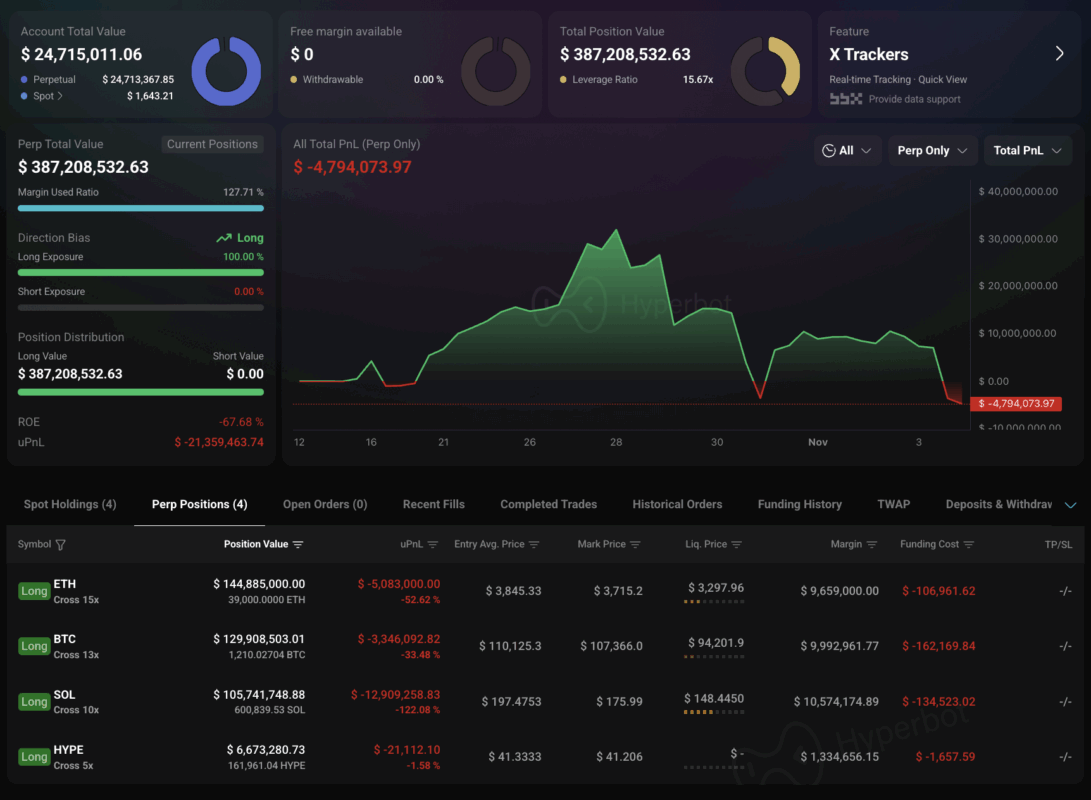Click the Entry Avg. Price sort icon
The image size is (1091, 800).
534,545
